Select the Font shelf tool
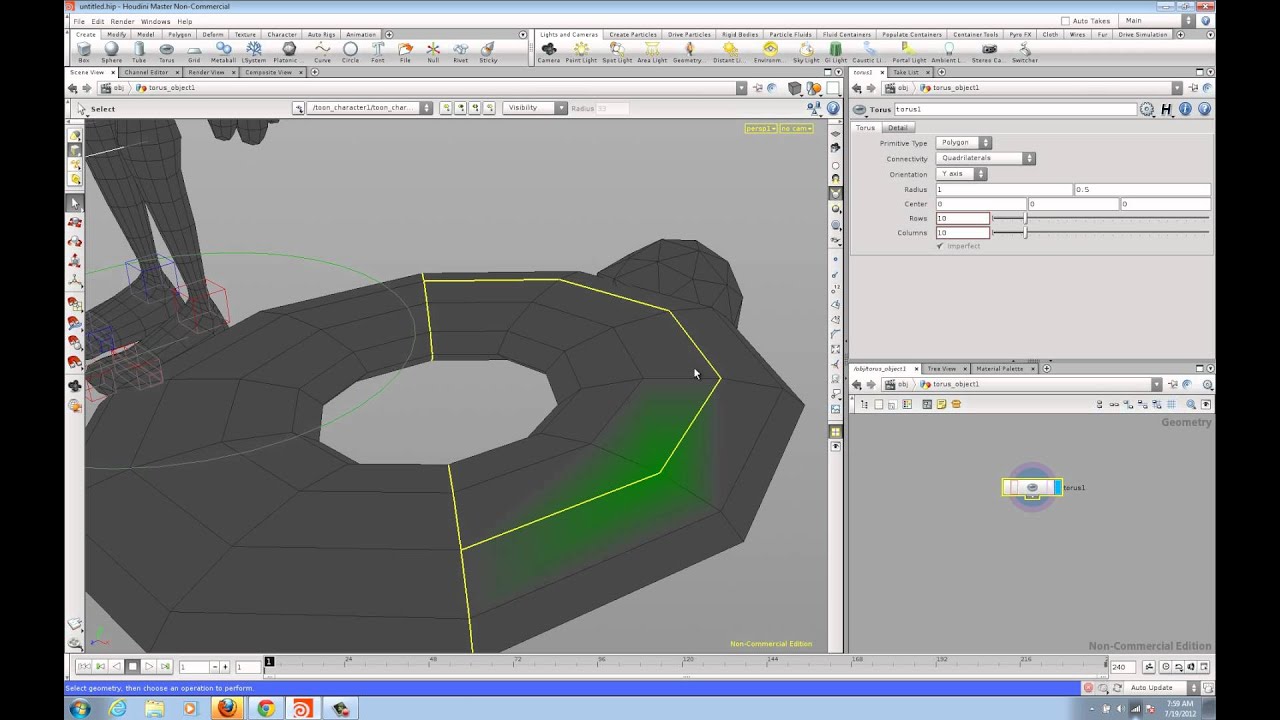This screenshot has height=720, width=1280. coord(378,51)
